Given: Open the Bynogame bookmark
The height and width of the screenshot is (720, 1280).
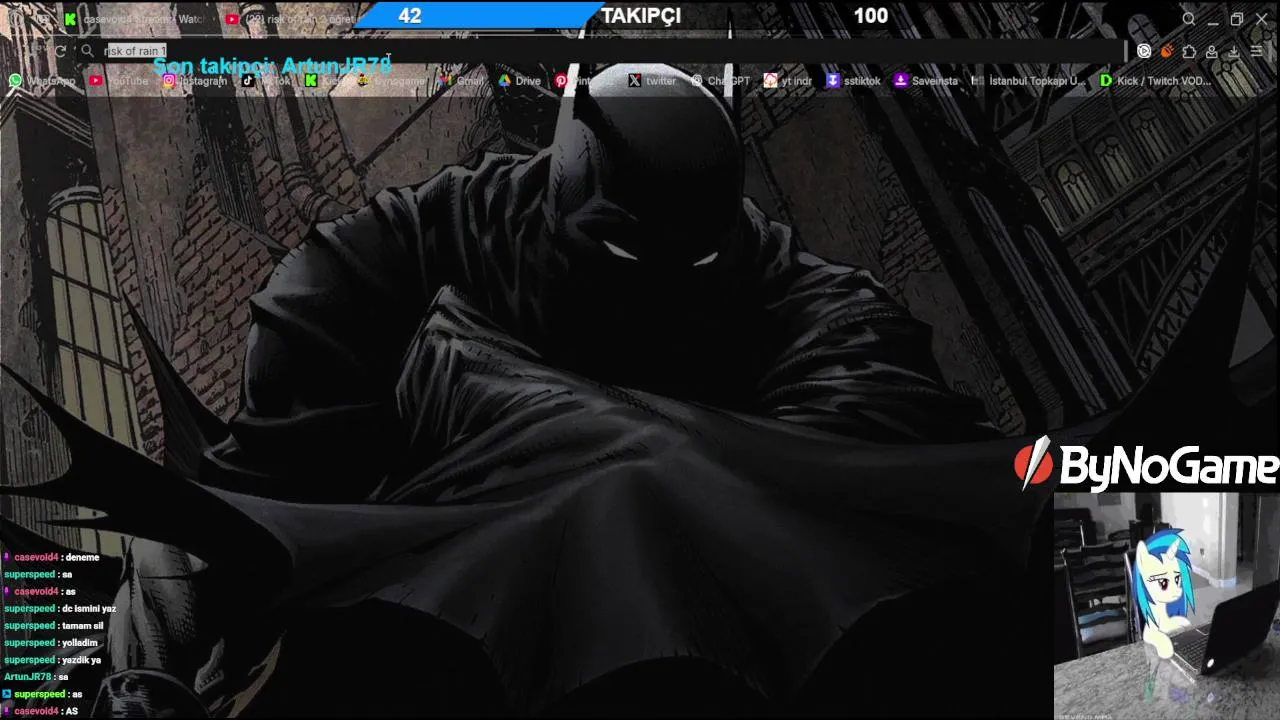Looking at the screenshot, I should coord(390,81).
